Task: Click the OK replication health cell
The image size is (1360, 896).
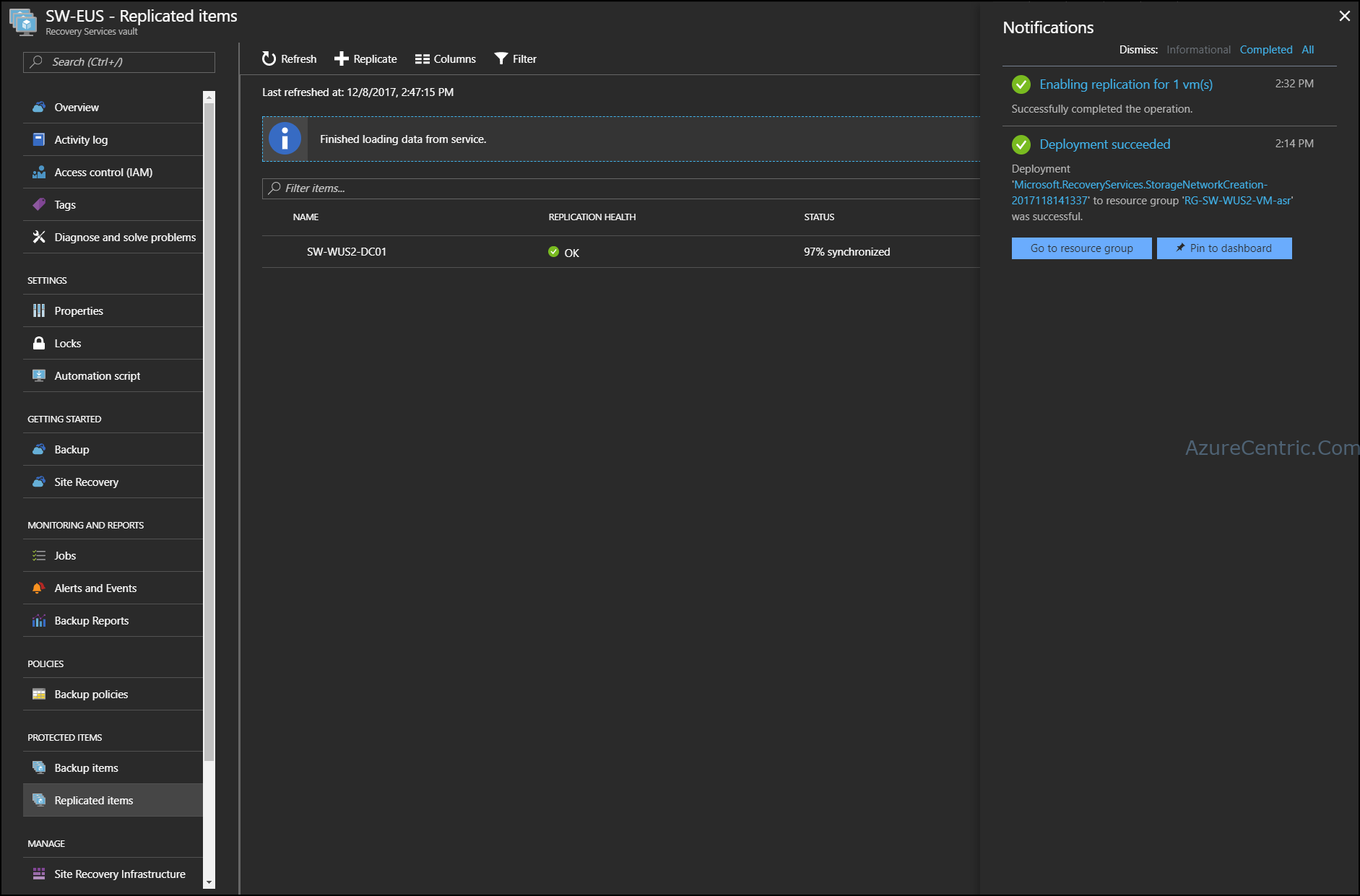Action: click(x=563, y=252)
